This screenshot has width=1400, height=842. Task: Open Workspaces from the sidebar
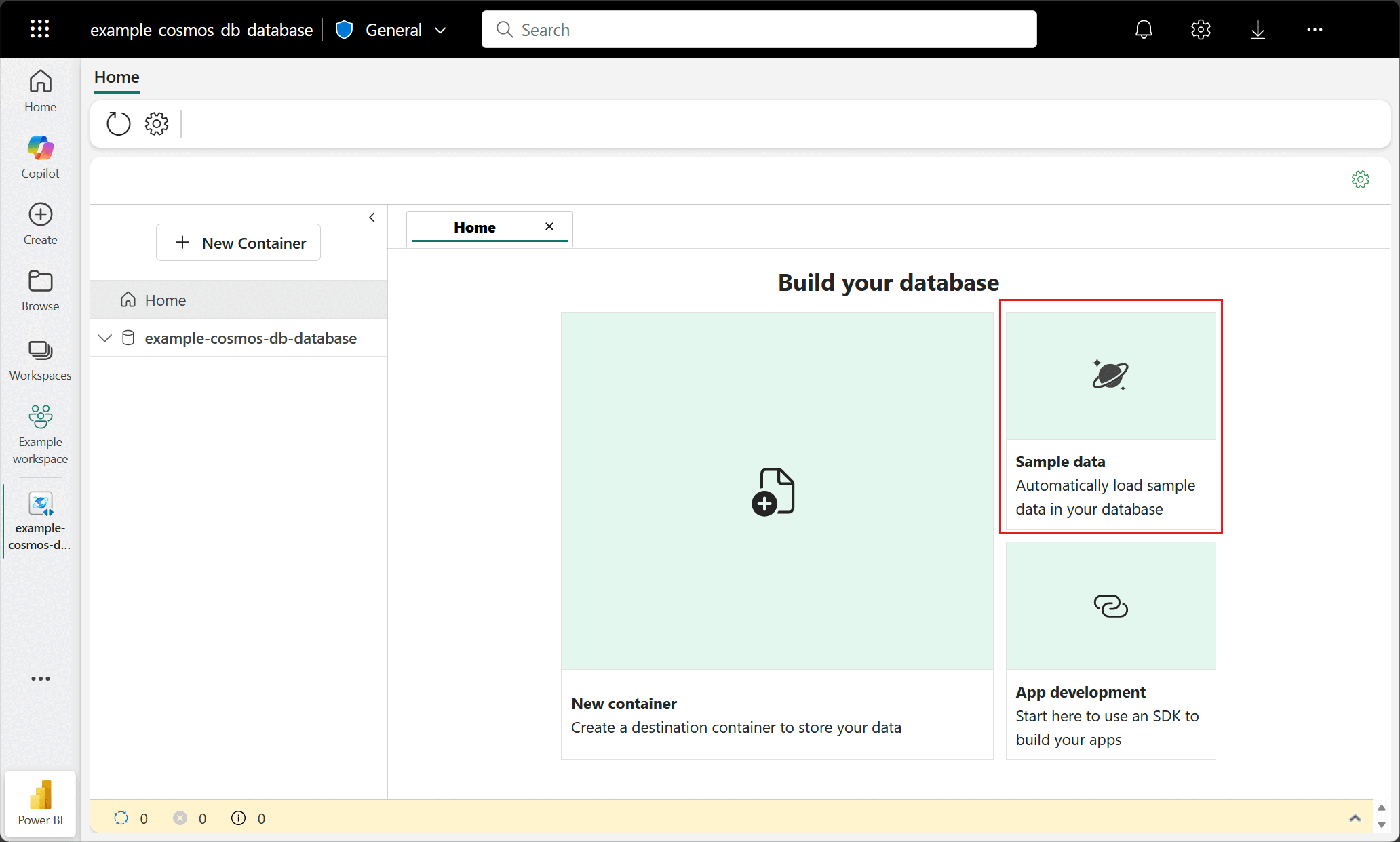click(40, 360)
